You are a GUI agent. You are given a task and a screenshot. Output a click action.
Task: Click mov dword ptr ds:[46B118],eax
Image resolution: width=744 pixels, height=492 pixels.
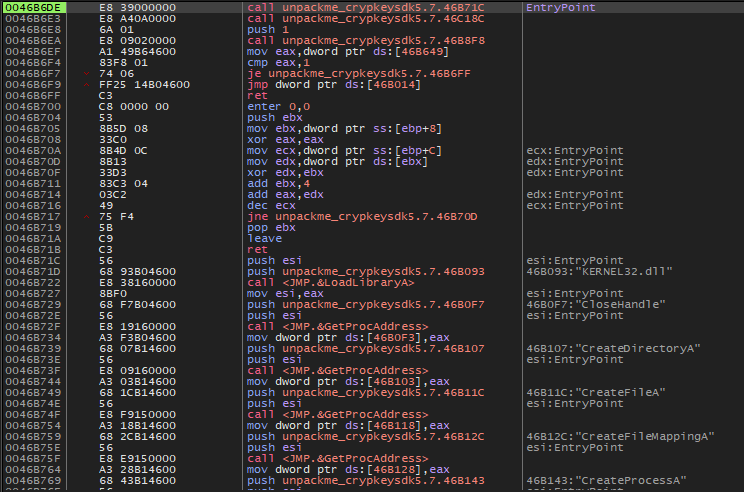click(x=348, y=425)
